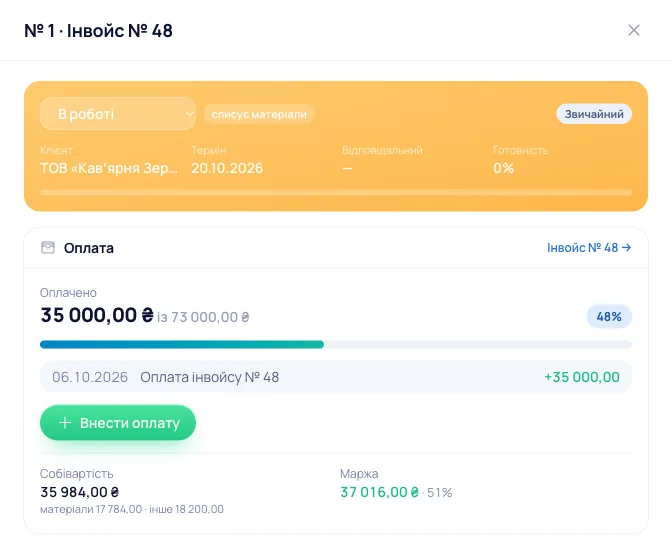Click the payment wallet icon beside 'Оплата'

48,248
